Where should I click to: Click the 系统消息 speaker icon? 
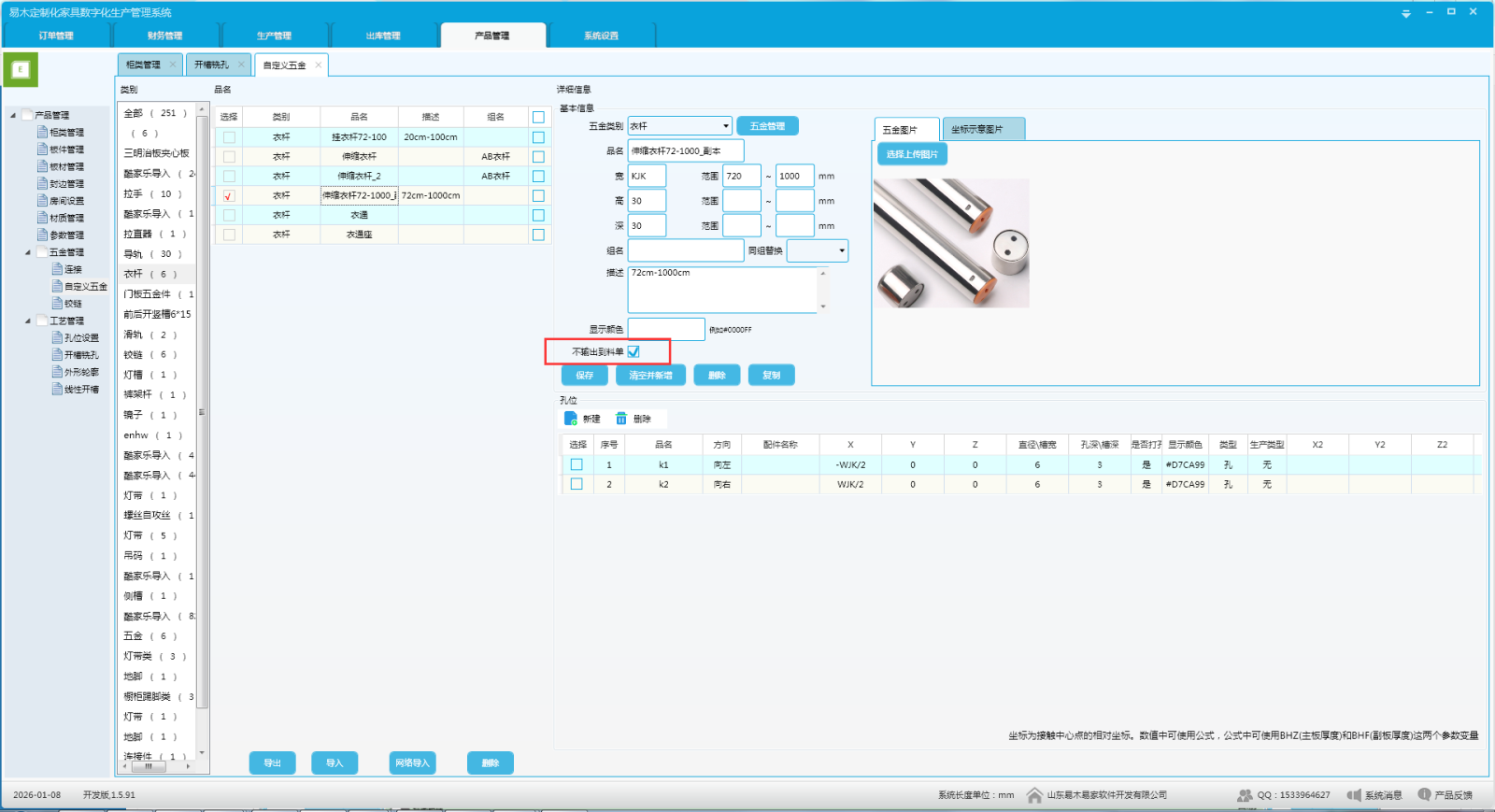click(1353, 795)
